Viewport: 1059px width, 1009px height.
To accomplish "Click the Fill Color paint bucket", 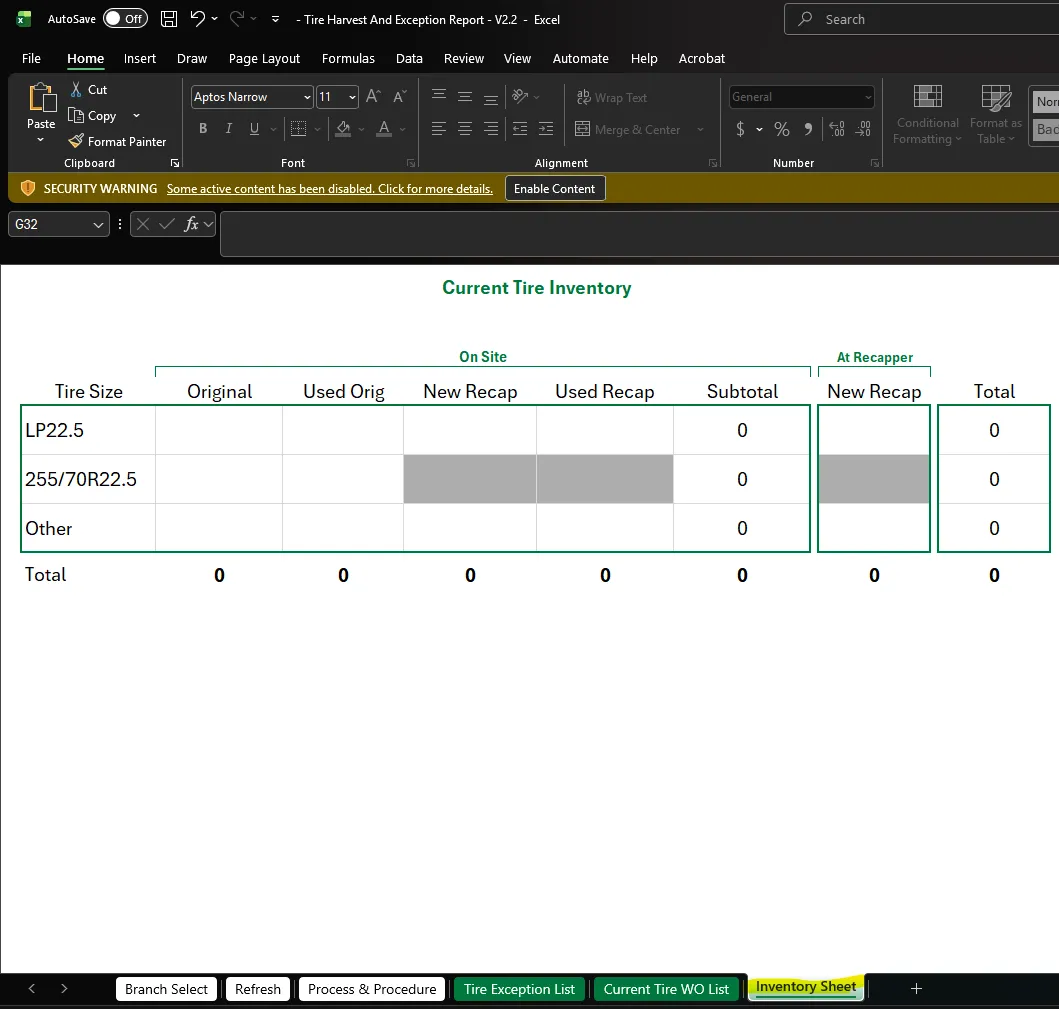I will pos(343,128).
